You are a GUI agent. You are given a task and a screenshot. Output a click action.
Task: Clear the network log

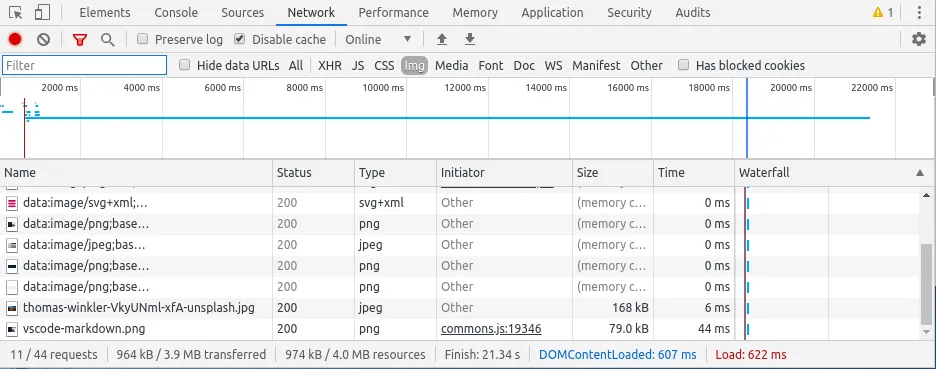tap(43, 39)
